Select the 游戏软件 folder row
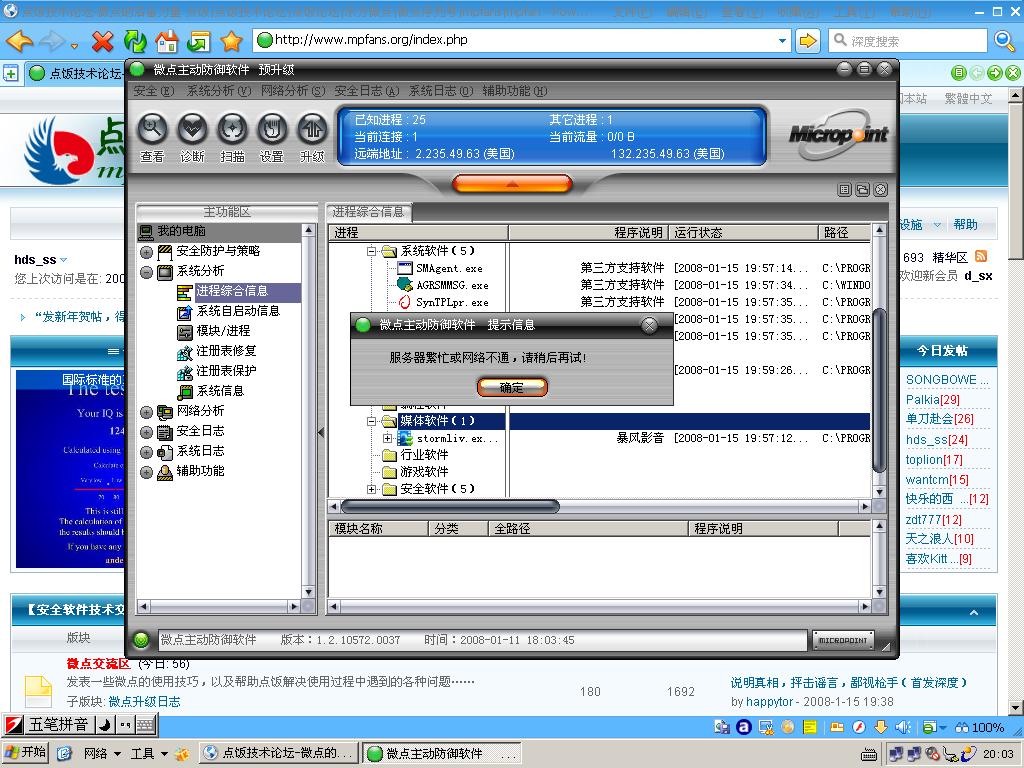Image resolution: width=1024 pixels, height=768 pixels. (x=423, y=472)
